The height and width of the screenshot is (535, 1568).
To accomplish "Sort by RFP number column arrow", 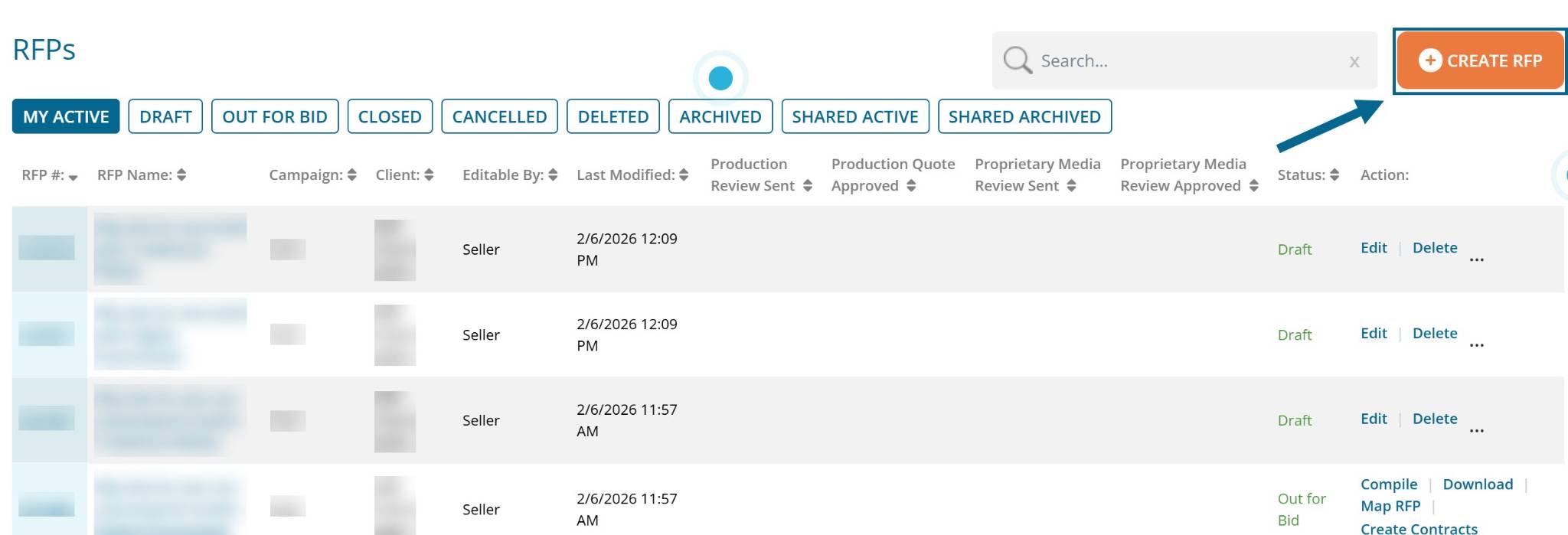I will pyautogui.click(x=73, y=177).
